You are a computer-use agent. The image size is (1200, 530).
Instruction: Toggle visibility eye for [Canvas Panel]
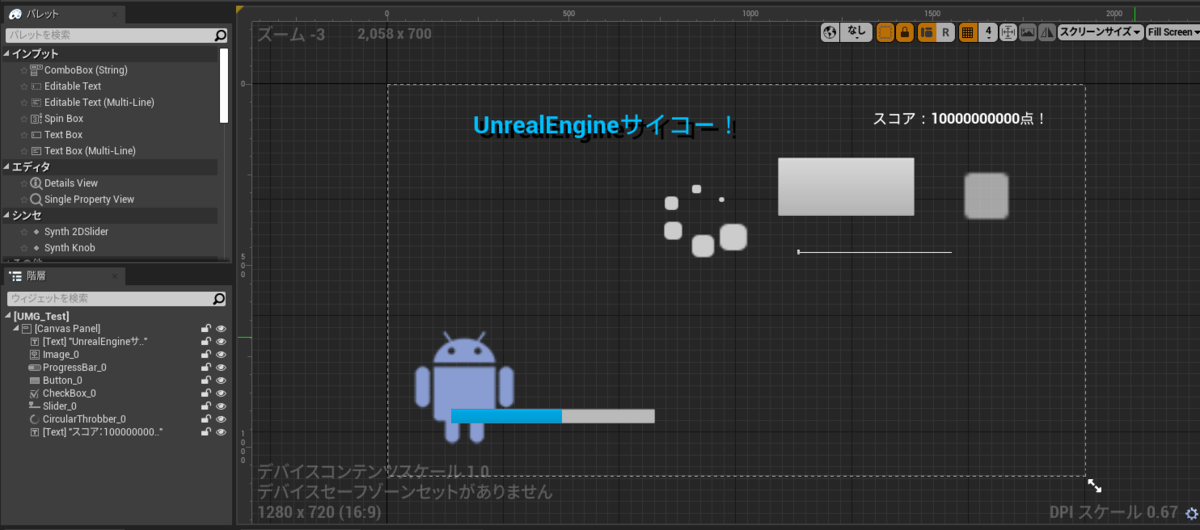pyautogui.click(x=221, y=329)
